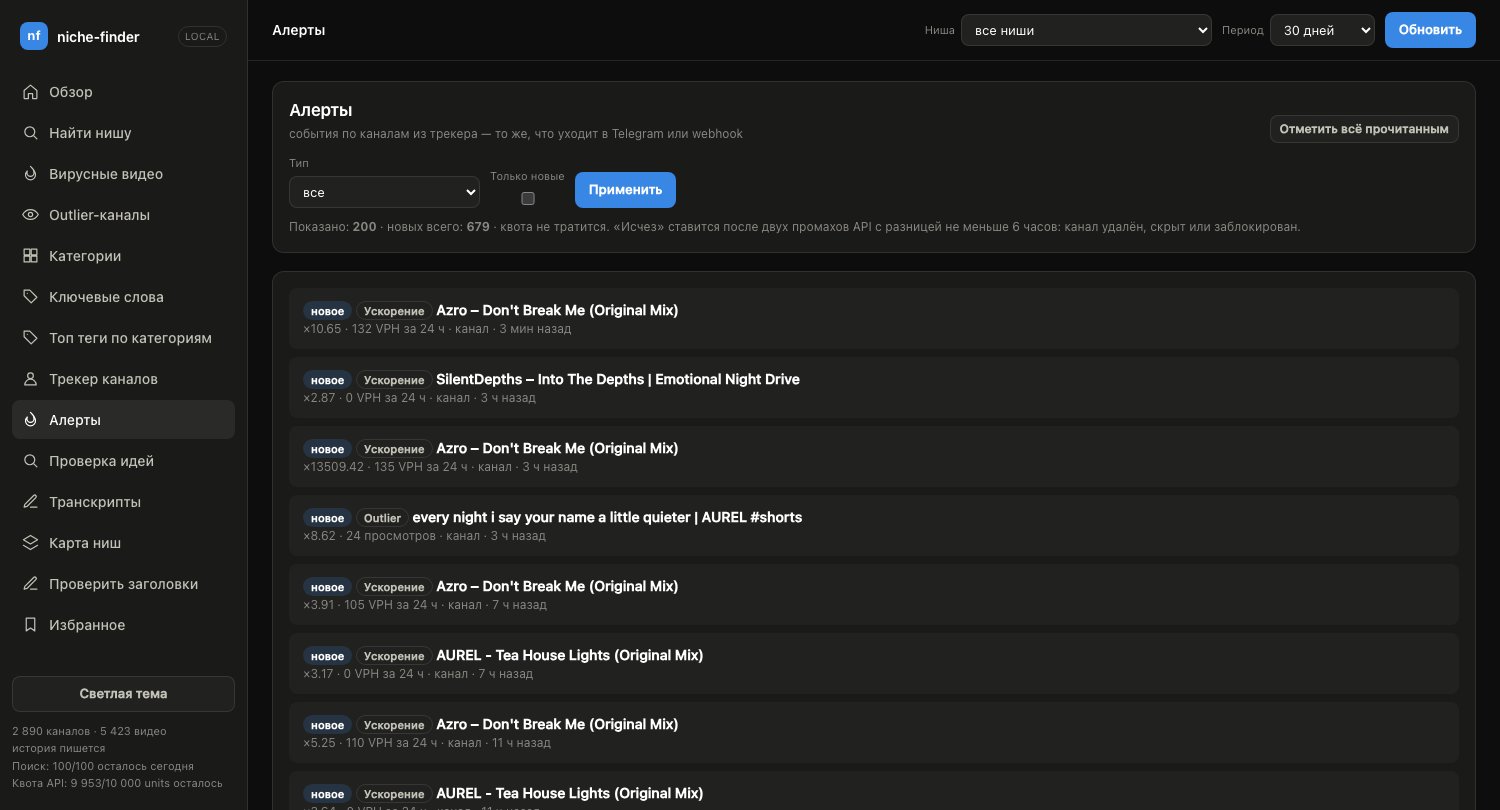This screenshot has height=810, width=1500.
Task: Click the flame icon beside Вирусные видео
Action: 30,174
